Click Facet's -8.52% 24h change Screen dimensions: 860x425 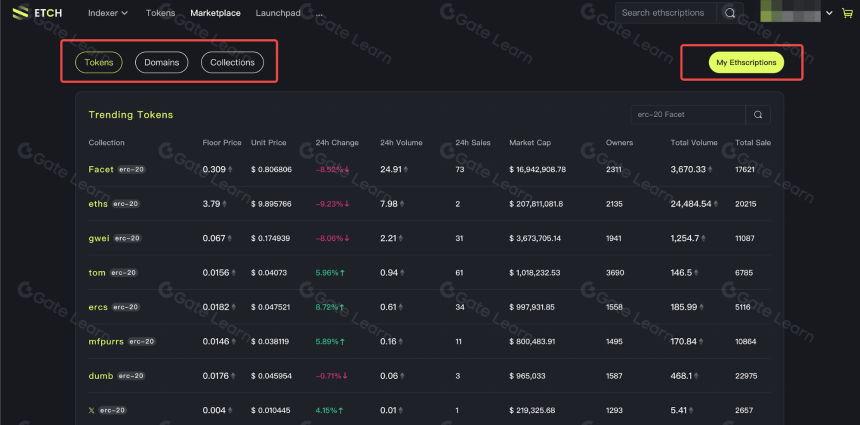[x=332, y=169]
